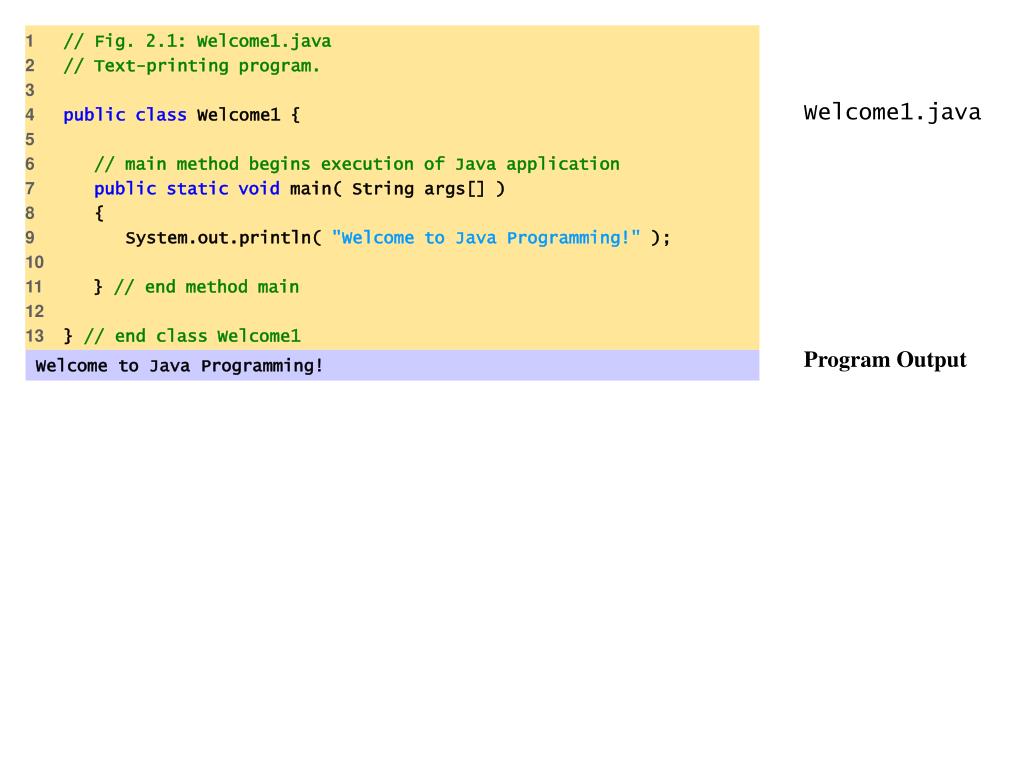This screenshot has width=1024, height=768.
Task: Click line number 10
Action: 35,262
